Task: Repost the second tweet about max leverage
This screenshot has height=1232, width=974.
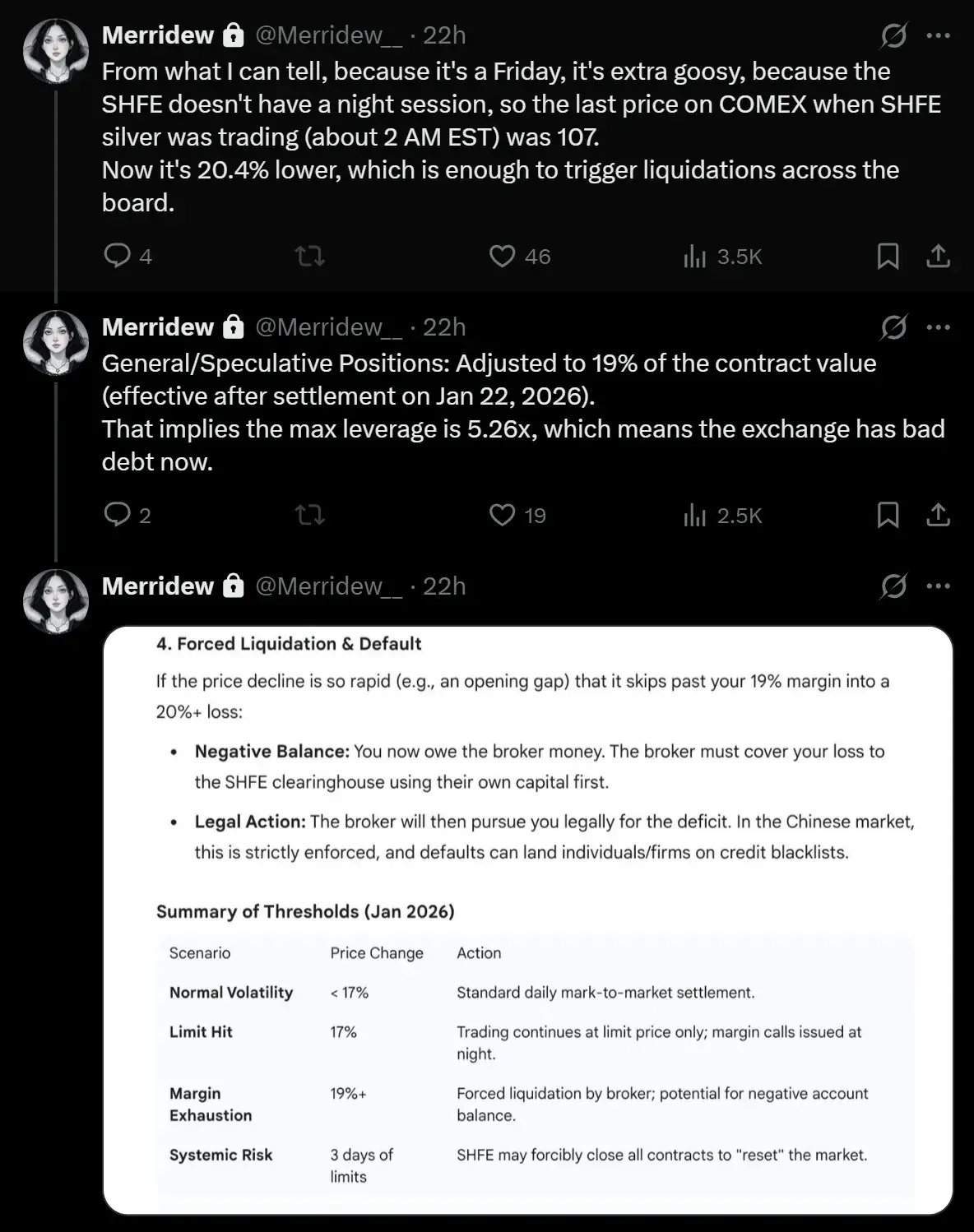Action: pyautogui.click(x=310, y=515)
